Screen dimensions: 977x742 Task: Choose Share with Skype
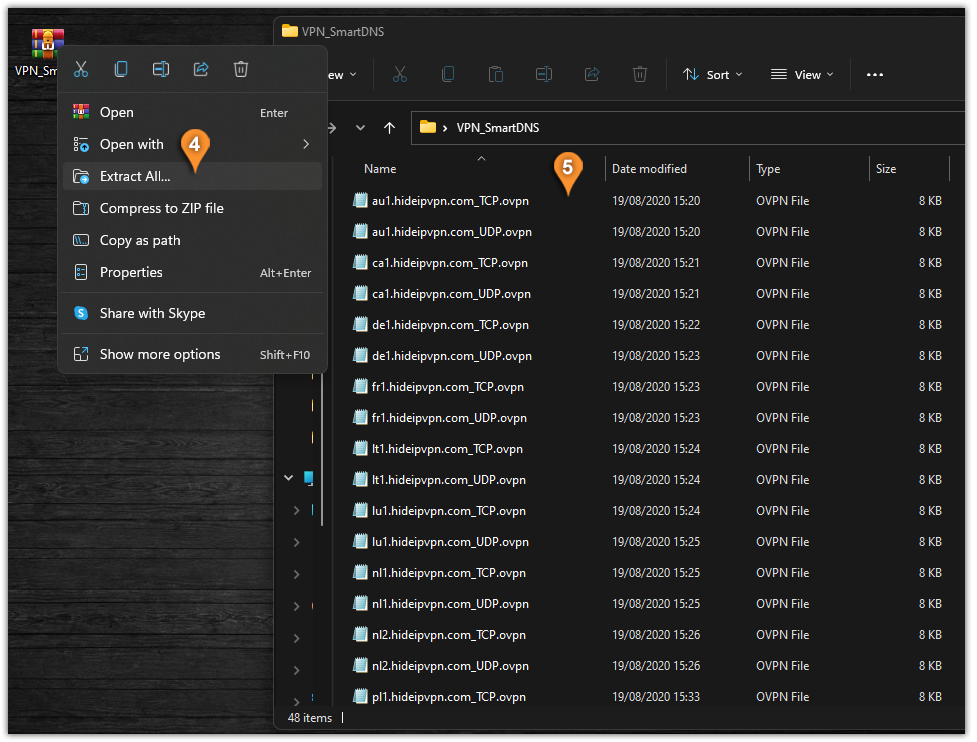pyautogui.click(x=193, y=313)
